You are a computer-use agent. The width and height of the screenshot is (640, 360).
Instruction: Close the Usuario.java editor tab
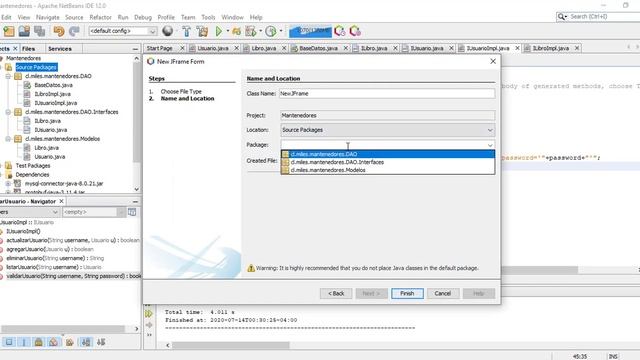[x=236, y=48]
